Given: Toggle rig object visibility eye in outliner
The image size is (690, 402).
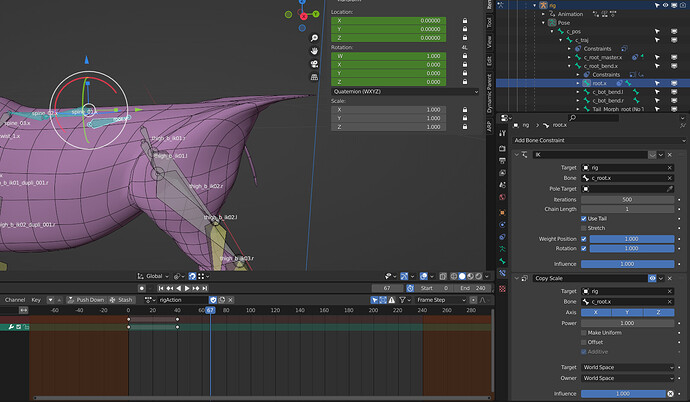Looking at the screenshot, I should coord(665,5).
